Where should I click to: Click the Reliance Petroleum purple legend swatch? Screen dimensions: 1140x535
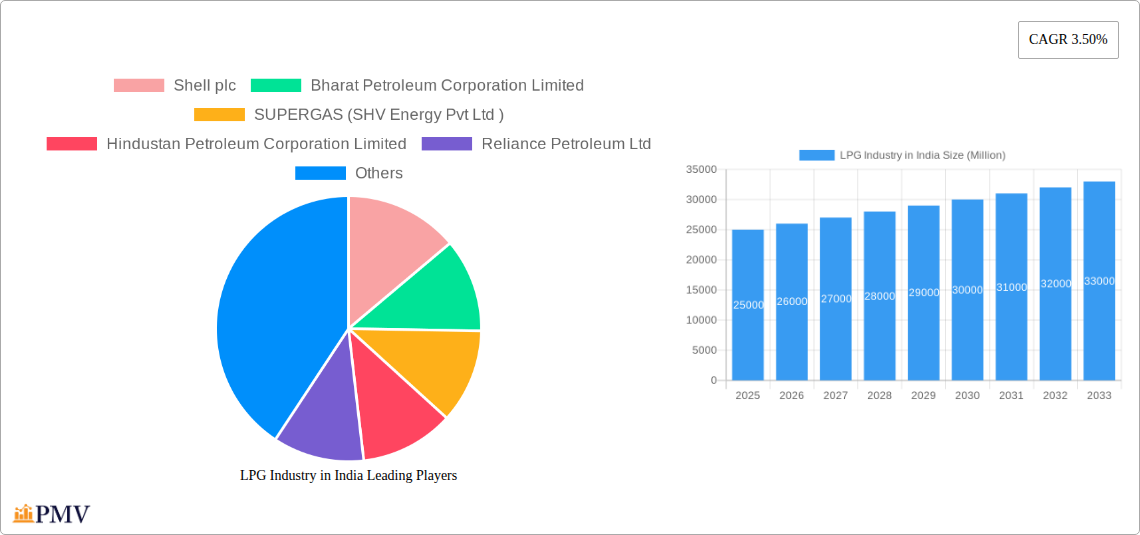[447, 144]
